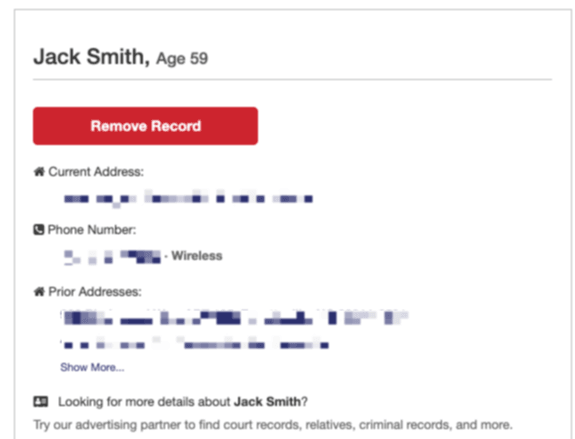Expand prior addresses with Show More link
This screenshot has width=575, height=439.
coord(92,367)
